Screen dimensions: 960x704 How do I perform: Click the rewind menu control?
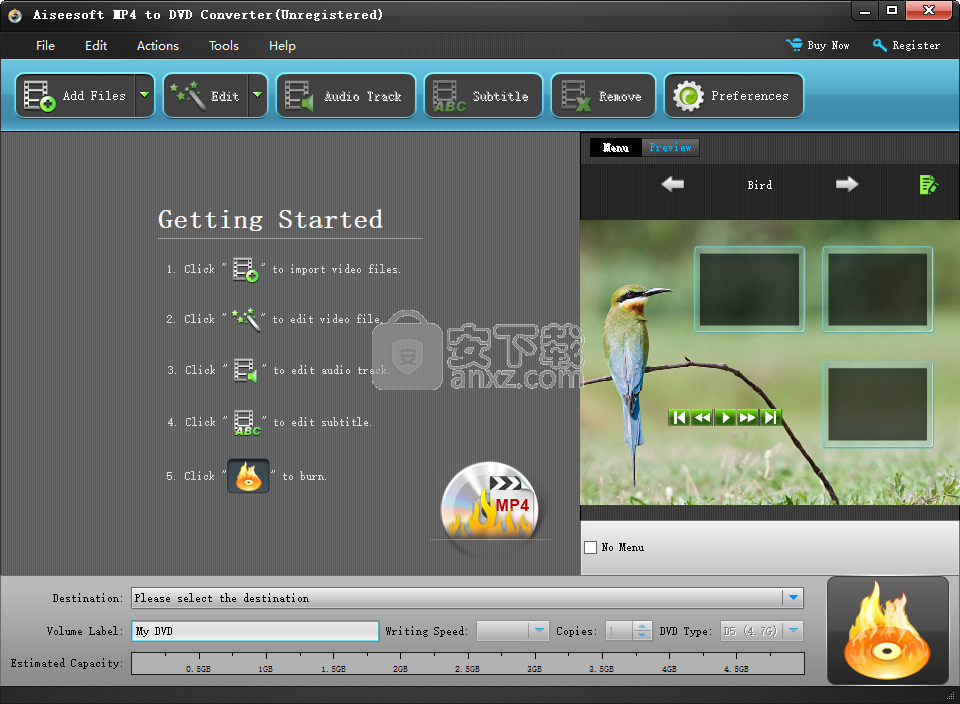click(x=702, y=418)
